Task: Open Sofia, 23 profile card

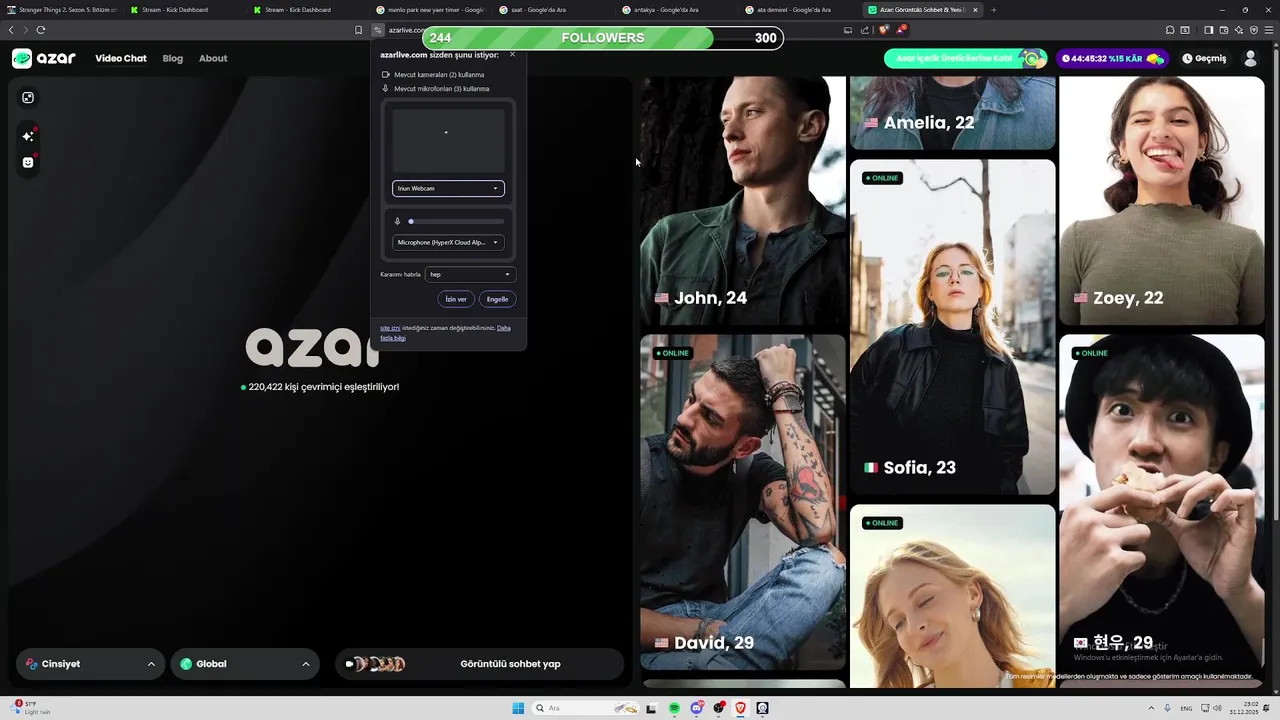Action: coord(952,327)
